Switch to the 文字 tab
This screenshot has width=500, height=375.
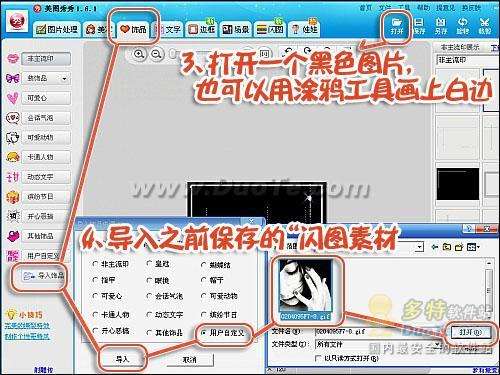click(170, 29)
